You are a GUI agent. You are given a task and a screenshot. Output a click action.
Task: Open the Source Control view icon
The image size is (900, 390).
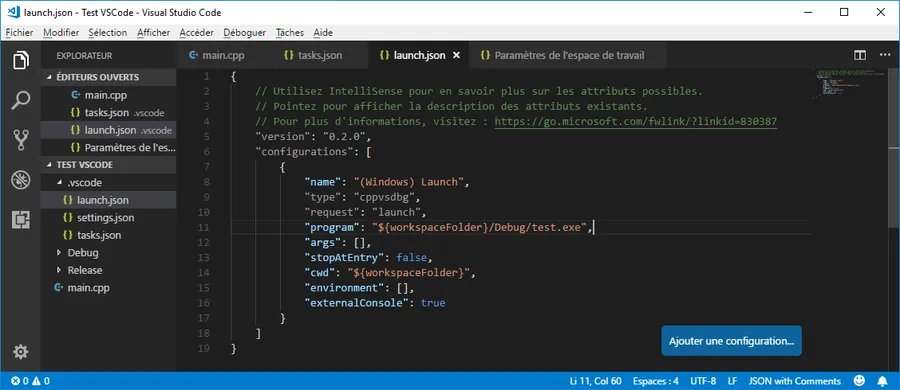tap(21, 140)
